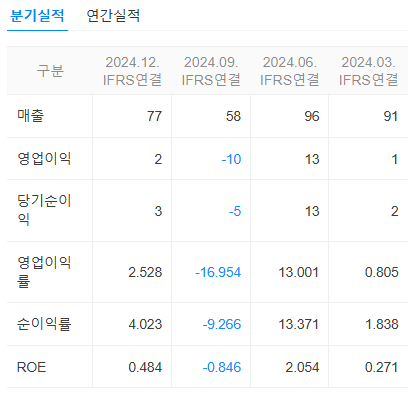Select the ROE row label

(x=31, y=367)
